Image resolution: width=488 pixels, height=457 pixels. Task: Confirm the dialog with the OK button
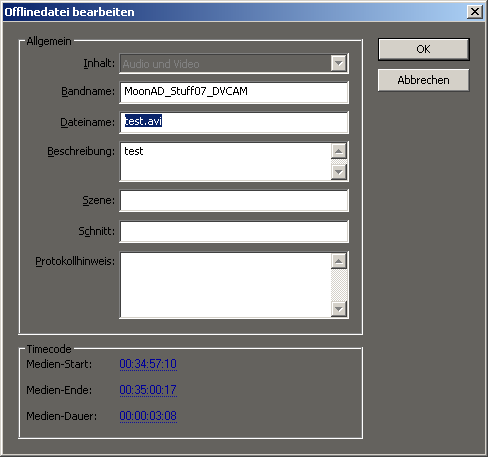[x=423, y=49]
